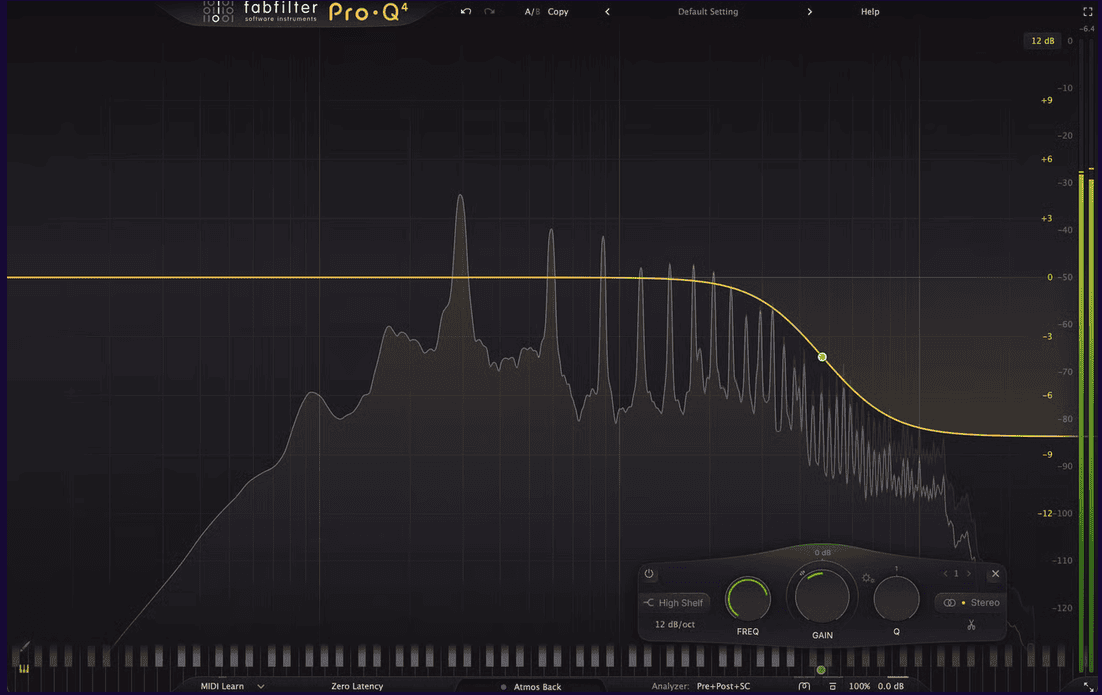Click the GAIN knob
This screenshot has height=695, width=1102.
tap(822, 596)
